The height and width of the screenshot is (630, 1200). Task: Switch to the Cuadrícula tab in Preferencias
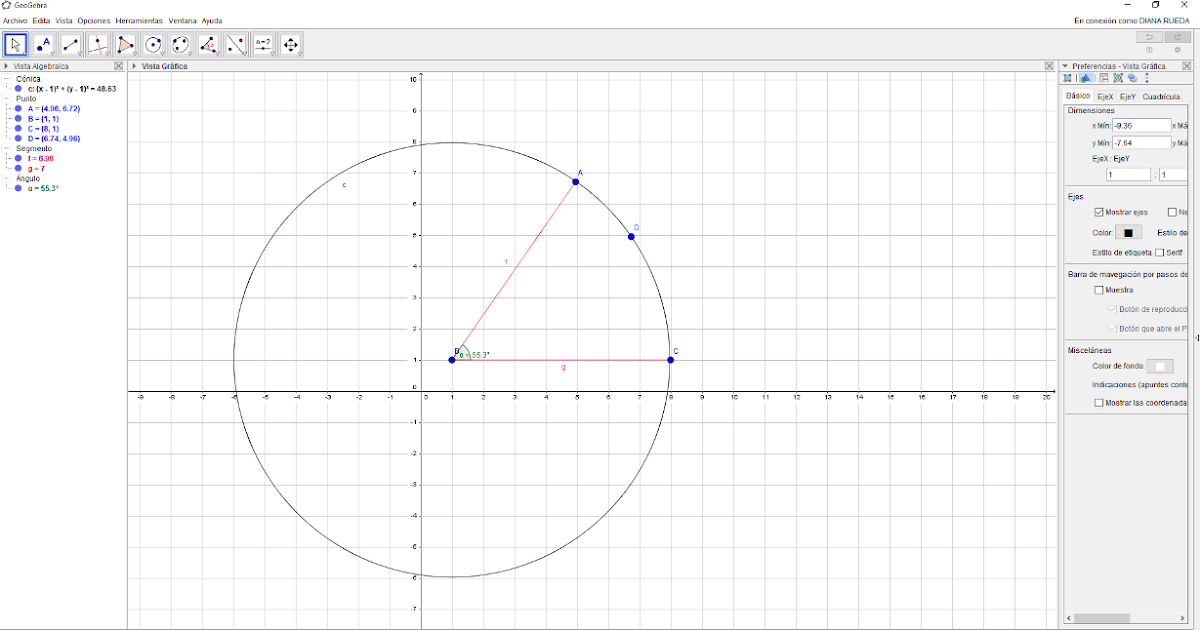coord(1162,97)
